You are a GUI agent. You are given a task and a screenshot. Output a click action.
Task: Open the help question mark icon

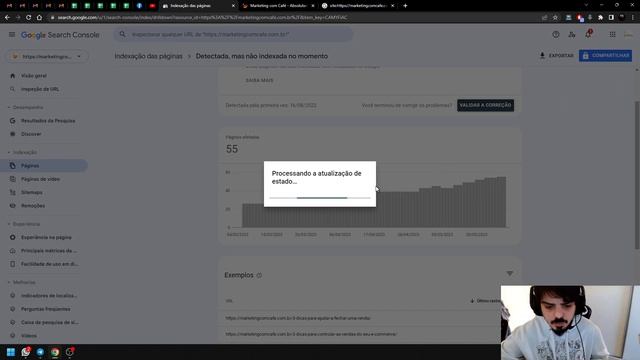(556, 35)
